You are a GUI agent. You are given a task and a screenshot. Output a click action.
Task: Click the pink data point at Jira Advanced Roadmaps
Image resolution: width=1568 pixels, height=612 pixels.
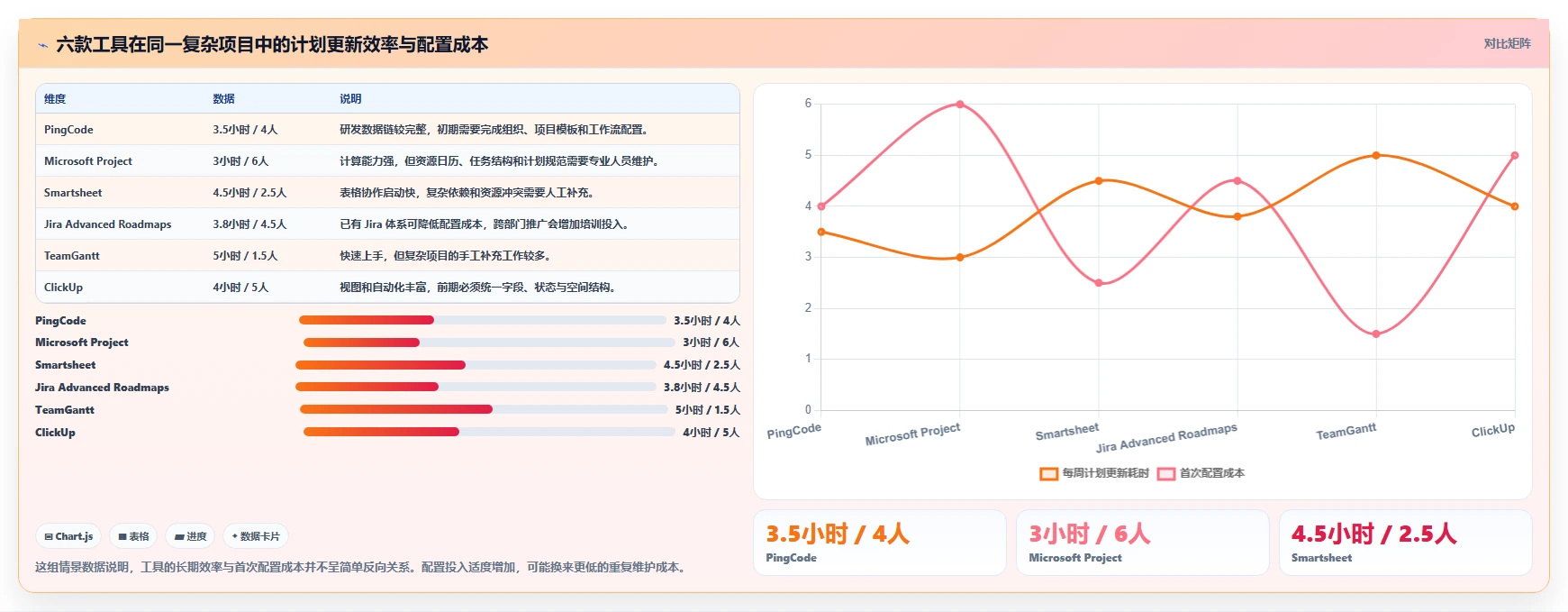1237,181
